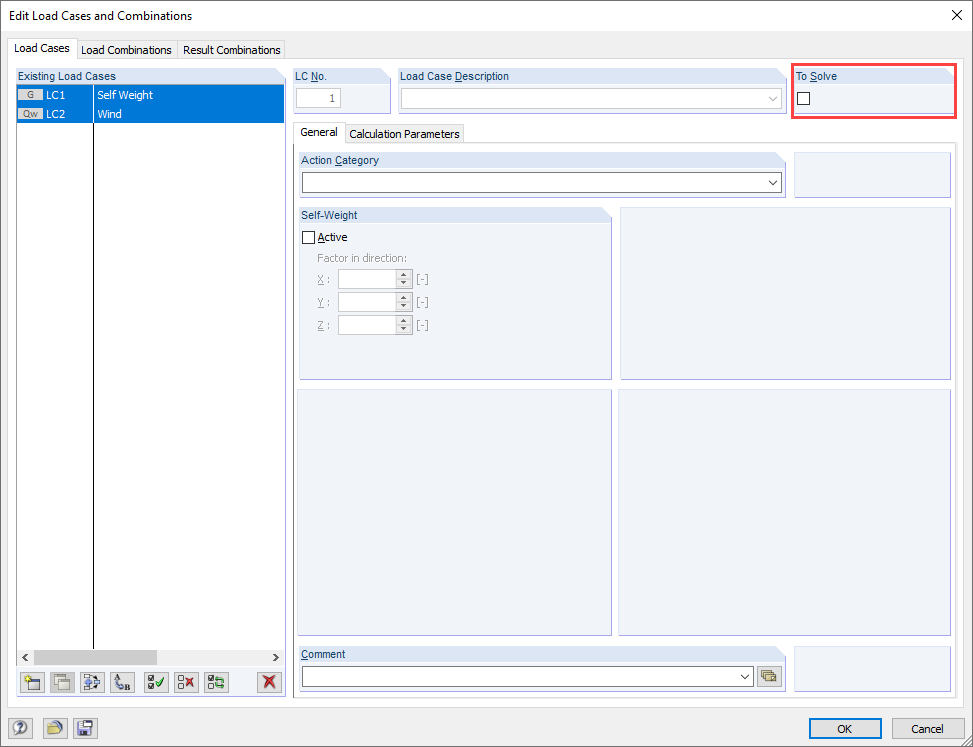
Task: Save load cases to file with disk icon
Action: pos(85,728)
